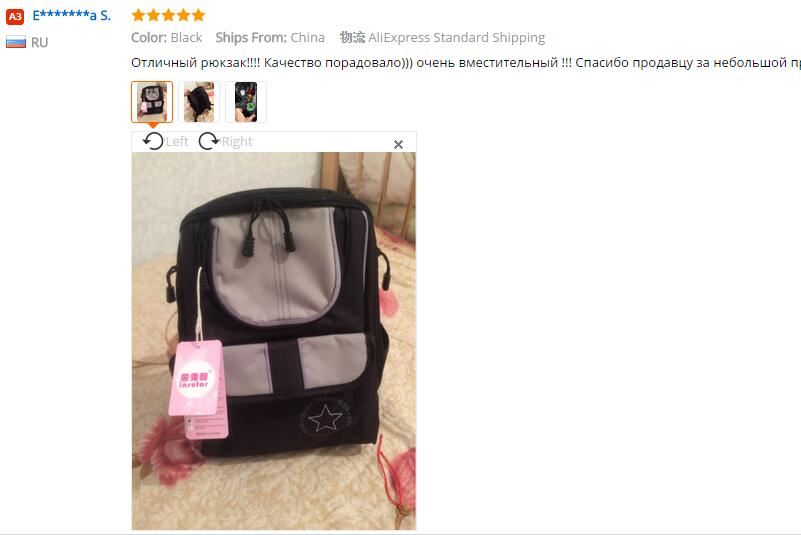The height and width of the screenshot is (535, 801).
Task: Click the RU country label
Action: pos(39,42)
